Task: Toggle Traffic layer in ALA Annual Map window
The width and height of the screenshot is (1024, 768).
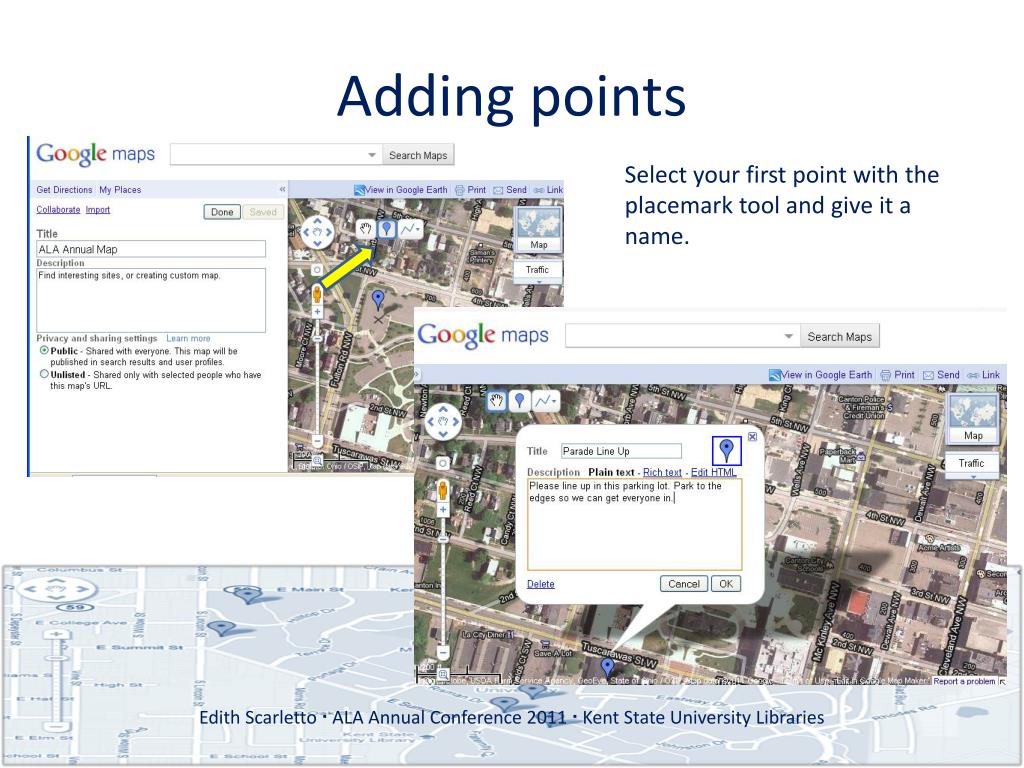Action: [x=537, y=270]
